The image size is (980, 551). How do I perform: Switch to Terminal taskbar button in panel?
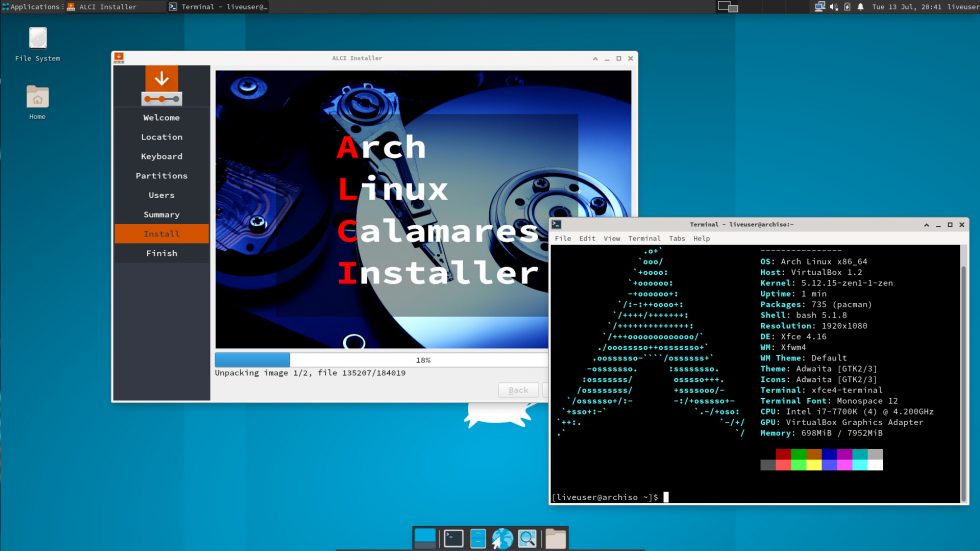point(219,7)
